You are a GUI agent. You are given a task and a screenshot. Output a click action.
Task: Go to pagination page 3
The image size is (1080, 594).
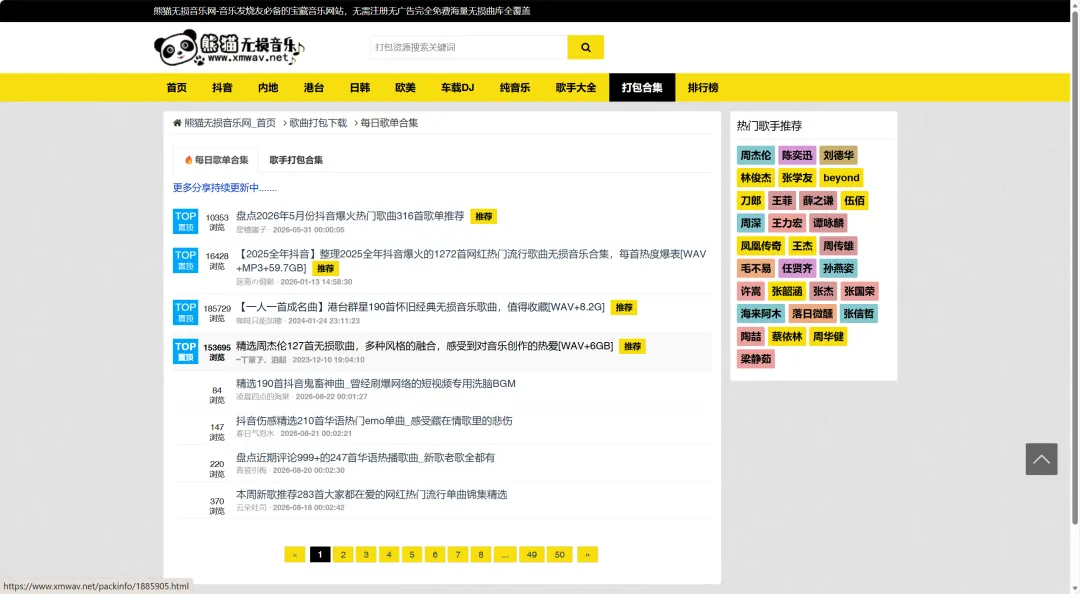(x=366, y=555)
